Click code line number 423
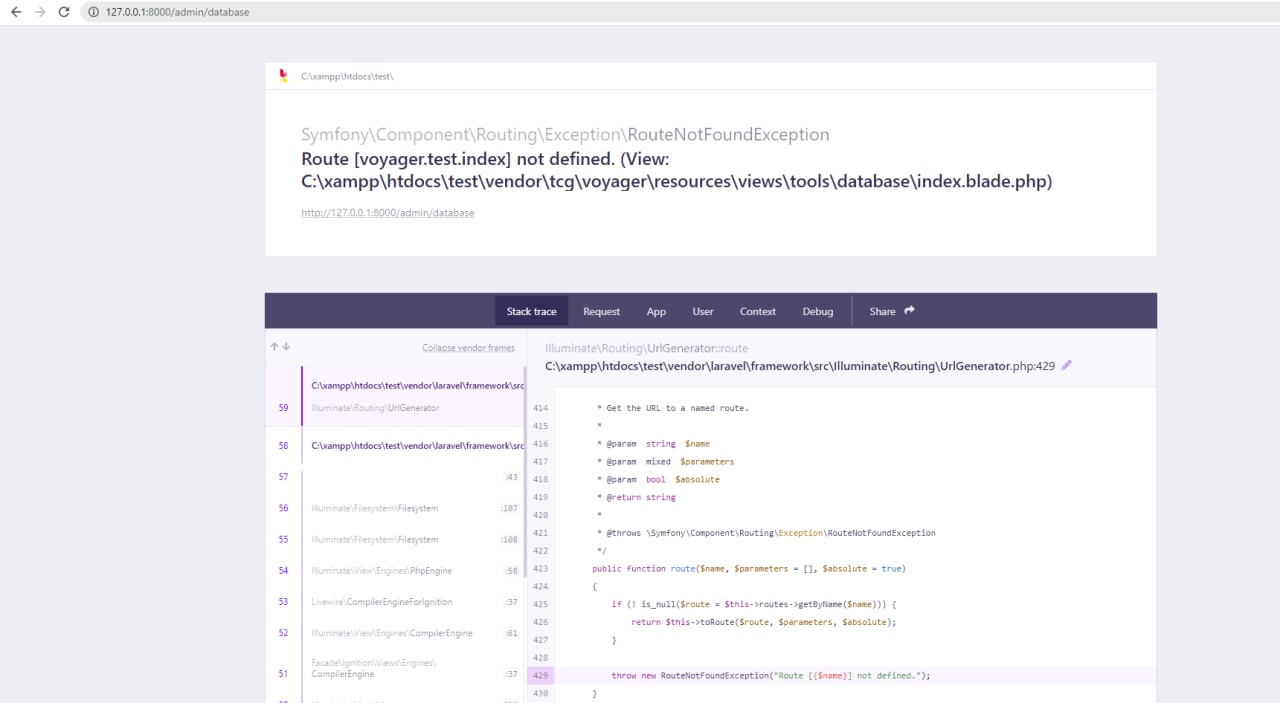 [540, 568]
